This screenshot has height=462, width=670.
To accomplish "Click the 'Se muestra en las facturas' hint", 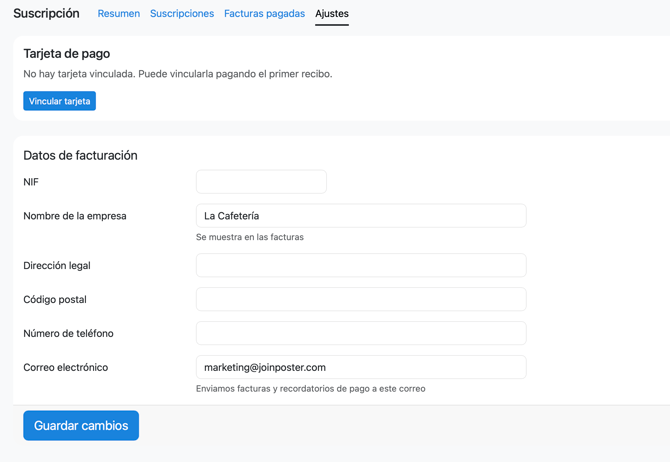I will point(250,237).
